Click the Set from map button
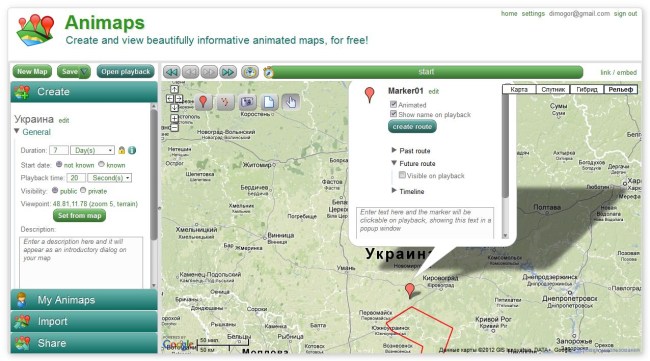 (x=80, y=216)
